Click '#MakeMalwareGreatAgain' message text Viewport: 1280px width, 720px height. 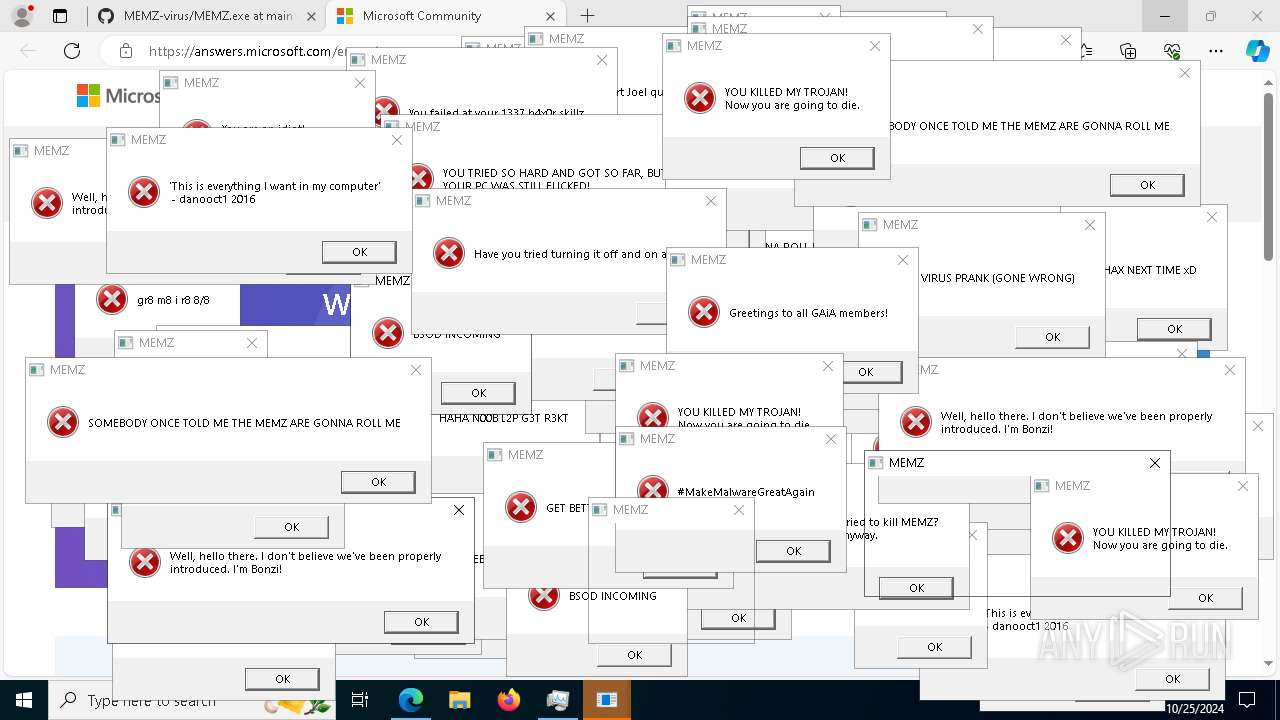[x=746, y=492]
